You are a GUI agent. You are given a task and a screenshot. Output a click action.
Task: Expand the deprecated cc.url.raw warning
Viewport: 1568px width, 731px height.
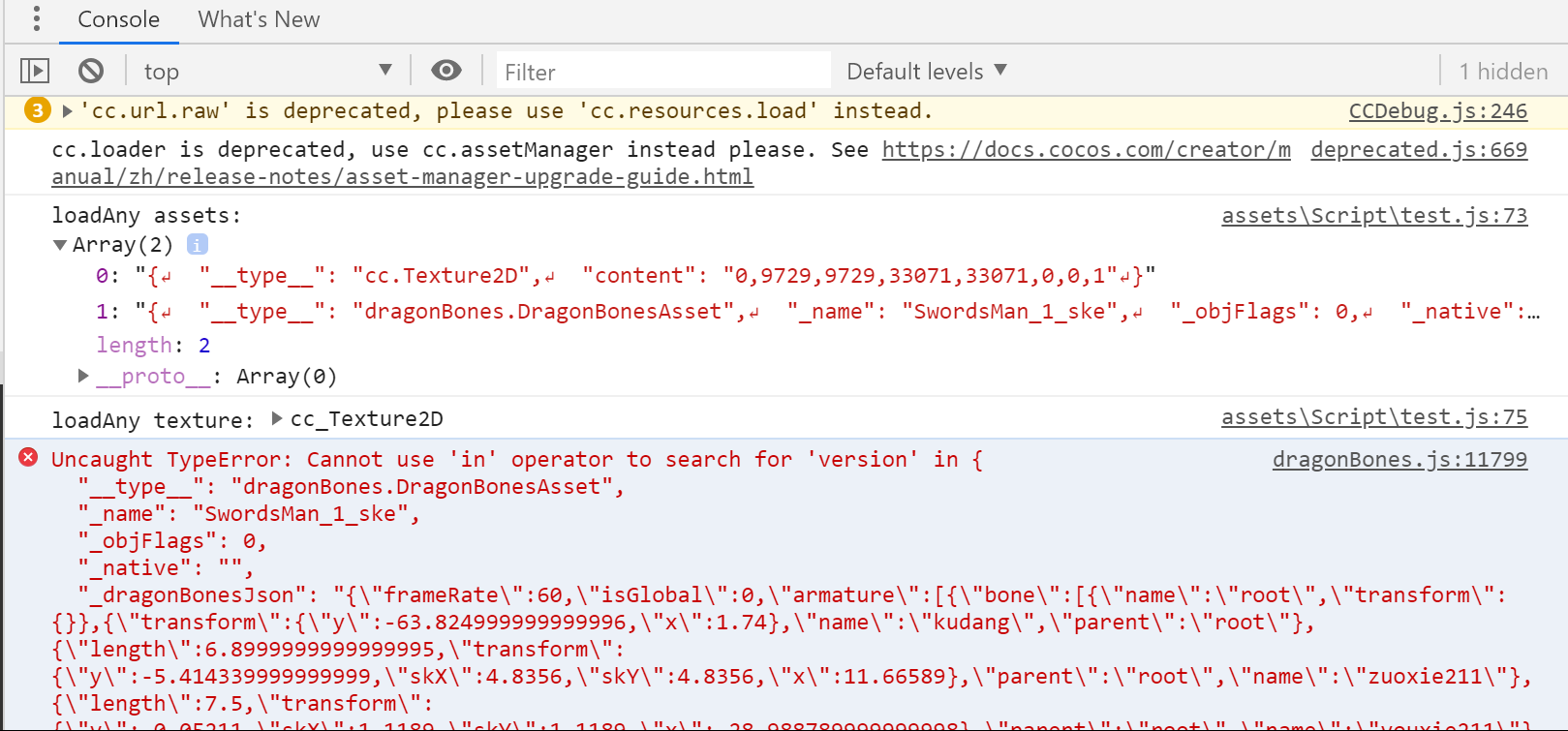tap(68, 111)
